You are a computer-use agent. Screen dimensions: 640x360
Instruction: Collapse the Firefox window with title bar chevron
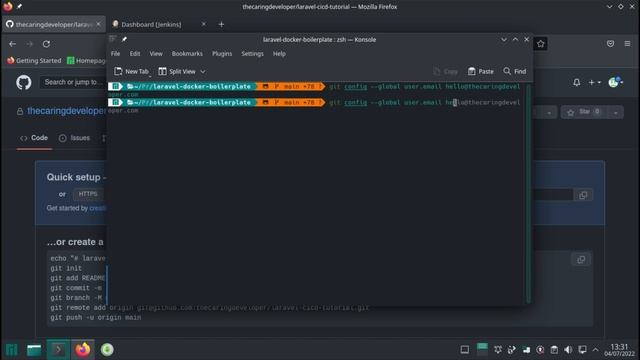[x=609, y=7]
